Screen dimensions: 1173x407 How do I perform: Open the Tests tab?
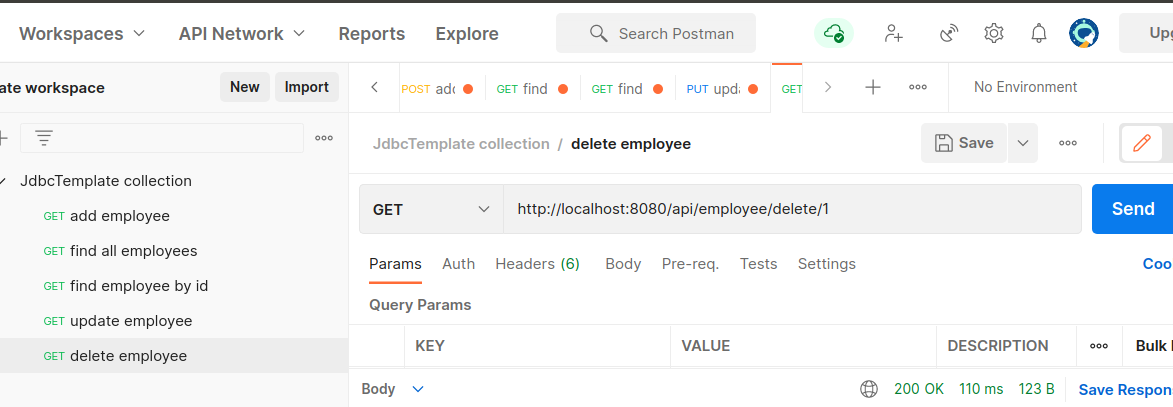click(759, 264)
